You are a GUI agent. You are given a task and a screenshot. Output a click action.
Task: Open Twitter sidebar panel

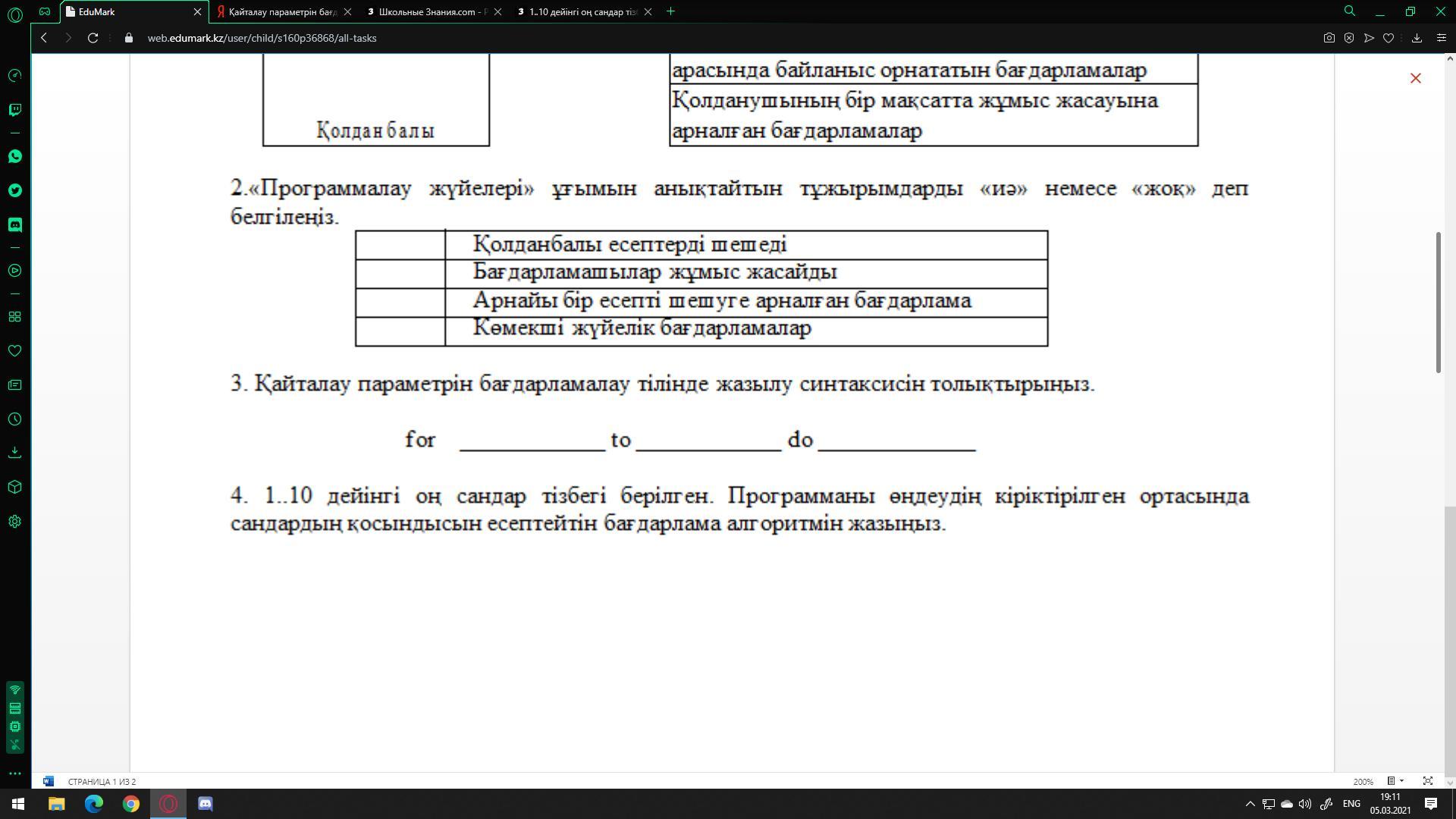tap(14, 190)
